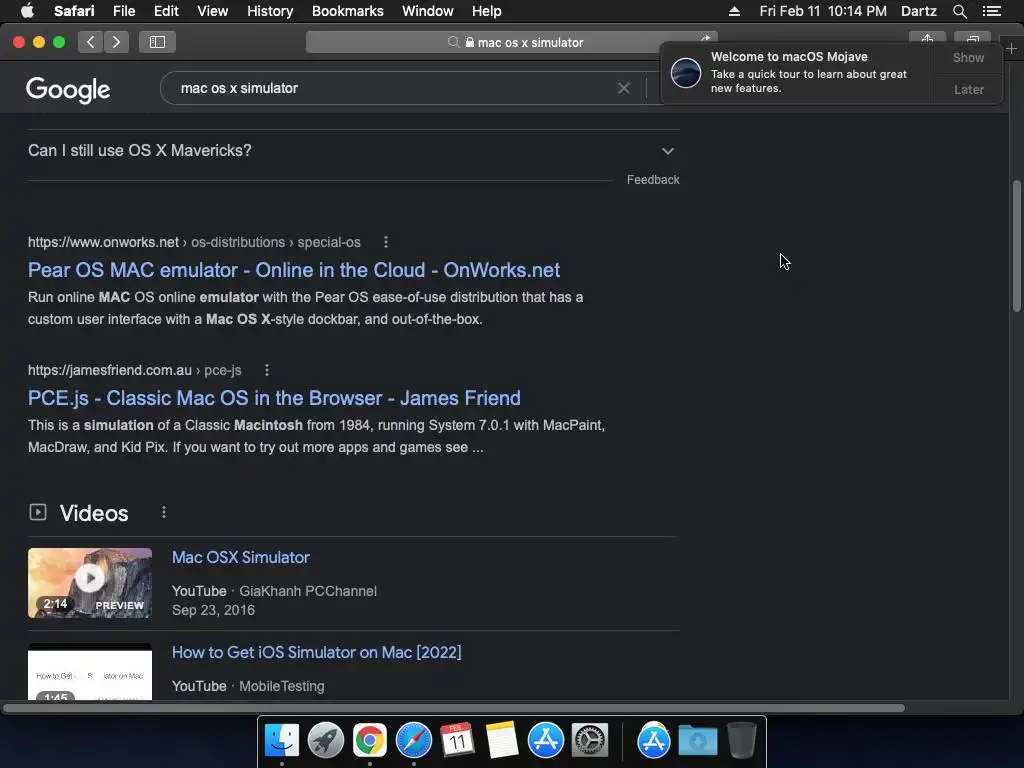Go forward with Safari's forward arrow
1024x768 pixels.
tap(116, 42)
